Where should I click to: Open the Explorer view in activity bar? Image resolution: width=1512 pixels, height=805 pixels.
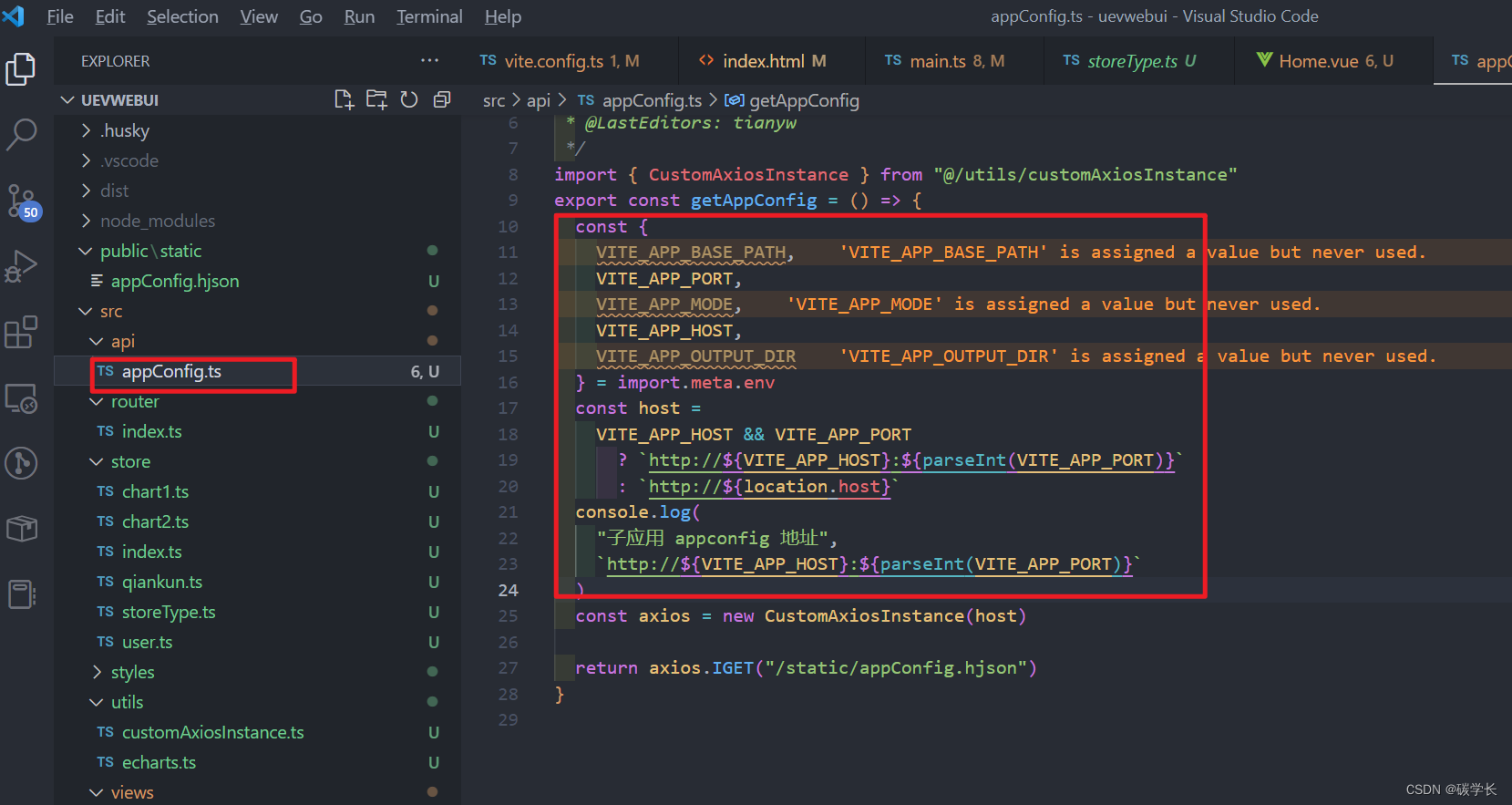pos(21,69)
